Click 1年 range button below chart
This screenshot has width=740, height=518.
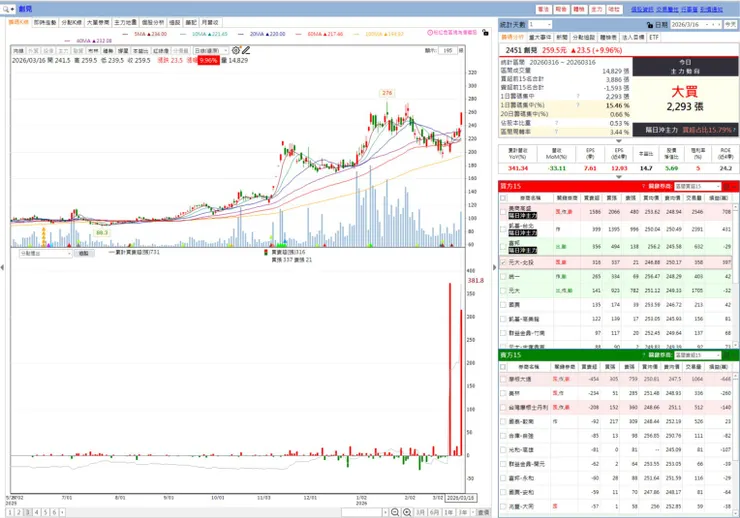[x=449, y=512]
